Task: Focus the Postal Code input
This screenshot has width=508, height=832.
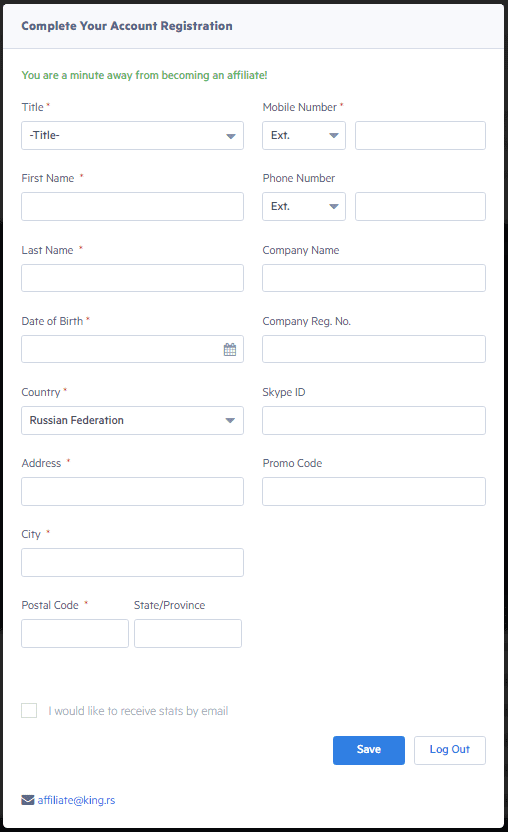Action: 75,634
